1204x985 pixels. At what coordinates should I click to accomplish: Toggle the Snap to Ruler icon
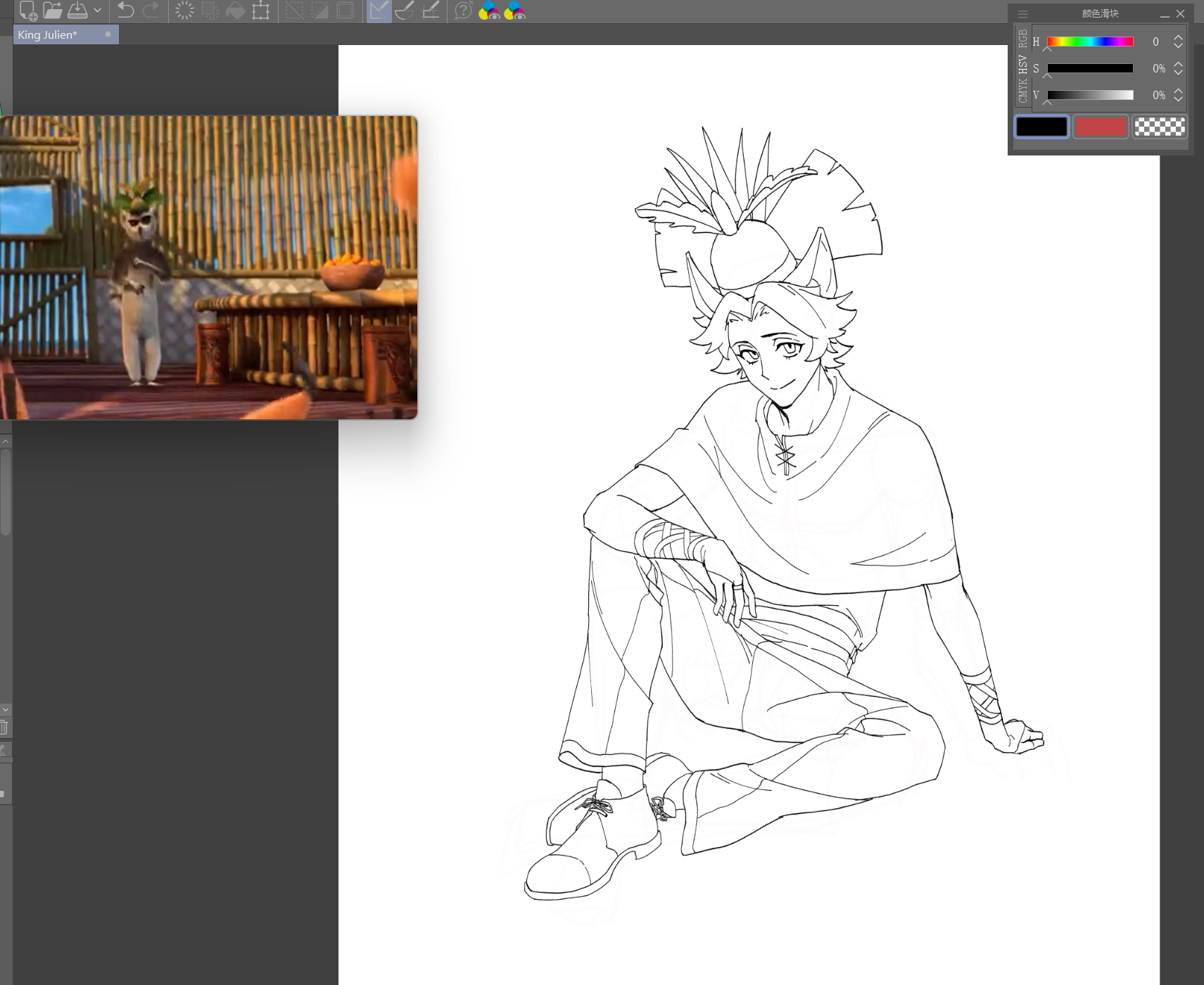click(x=379, y=11)
